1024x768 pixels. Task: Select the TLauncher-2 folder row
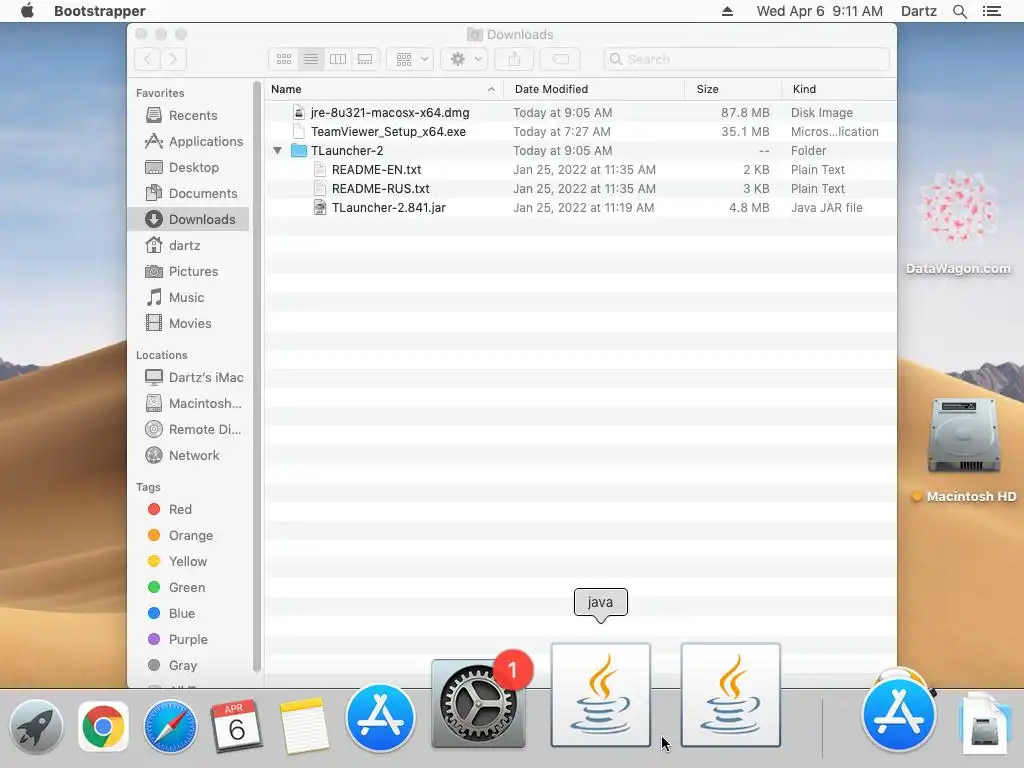pyautogui.click(x=581, y=151)
